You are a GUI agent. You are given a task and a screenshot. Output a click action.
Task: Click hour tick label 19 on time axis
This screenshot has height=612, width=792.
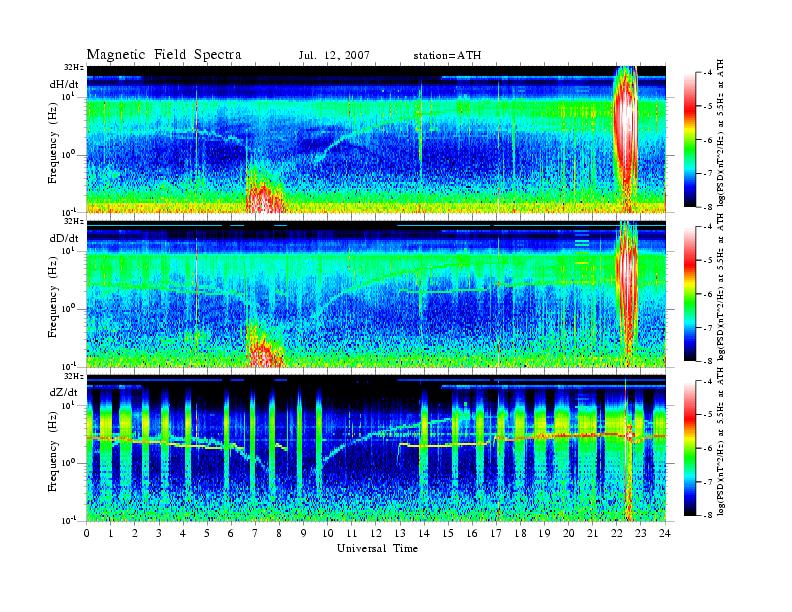pyautogui.click(x=544, y=533)
